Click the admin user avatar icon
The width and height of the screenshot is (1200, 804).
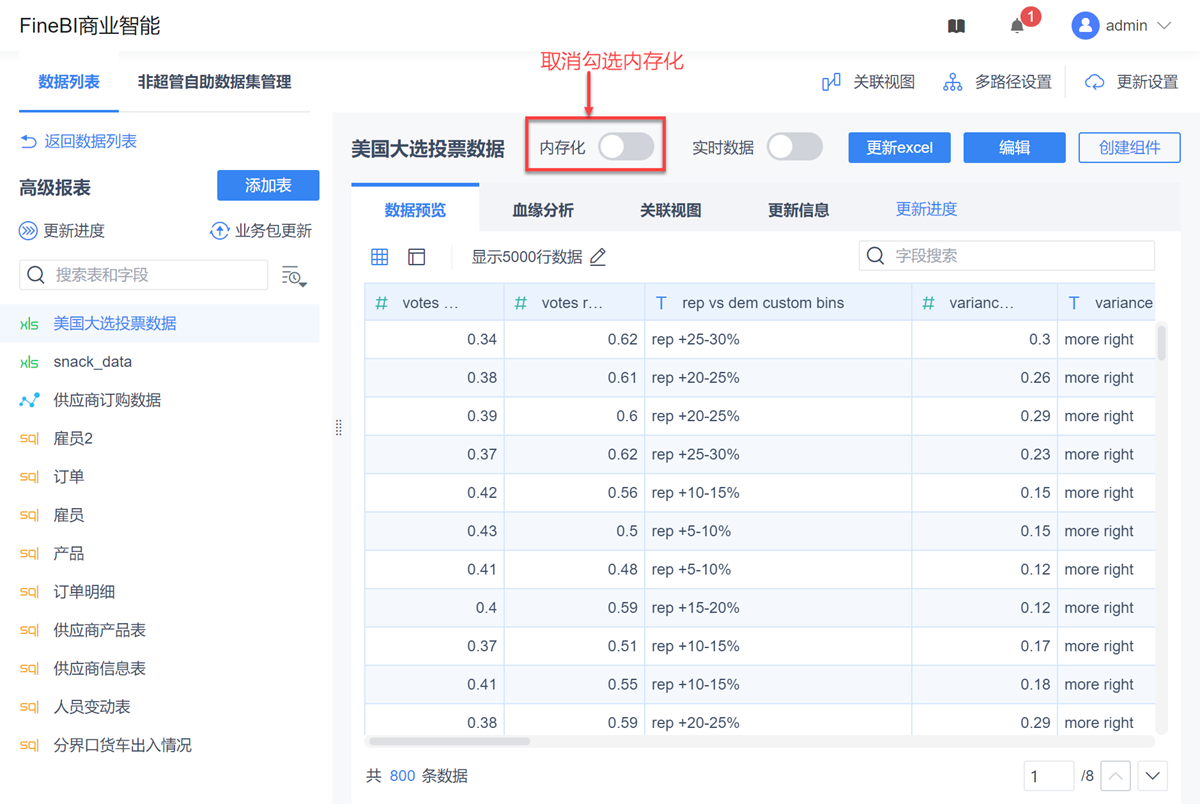(1085, 26)
